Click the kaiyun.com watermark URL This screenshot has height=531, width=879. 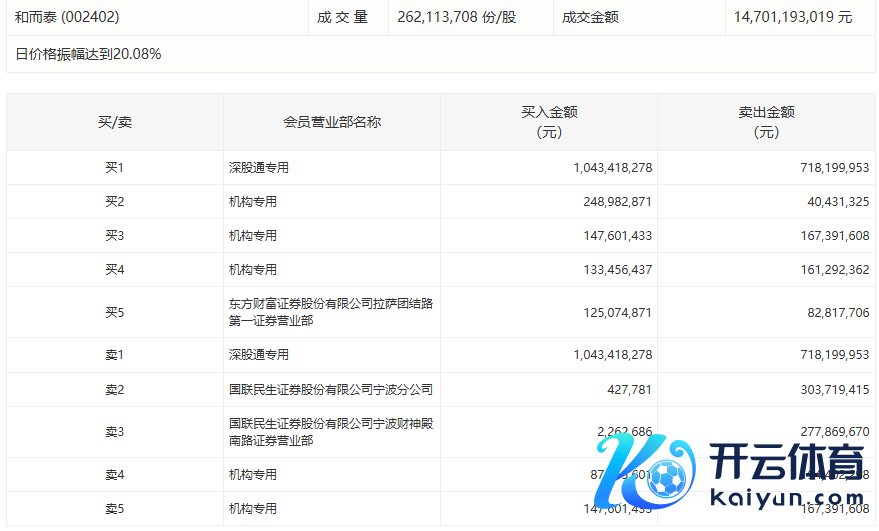(786, 497)
